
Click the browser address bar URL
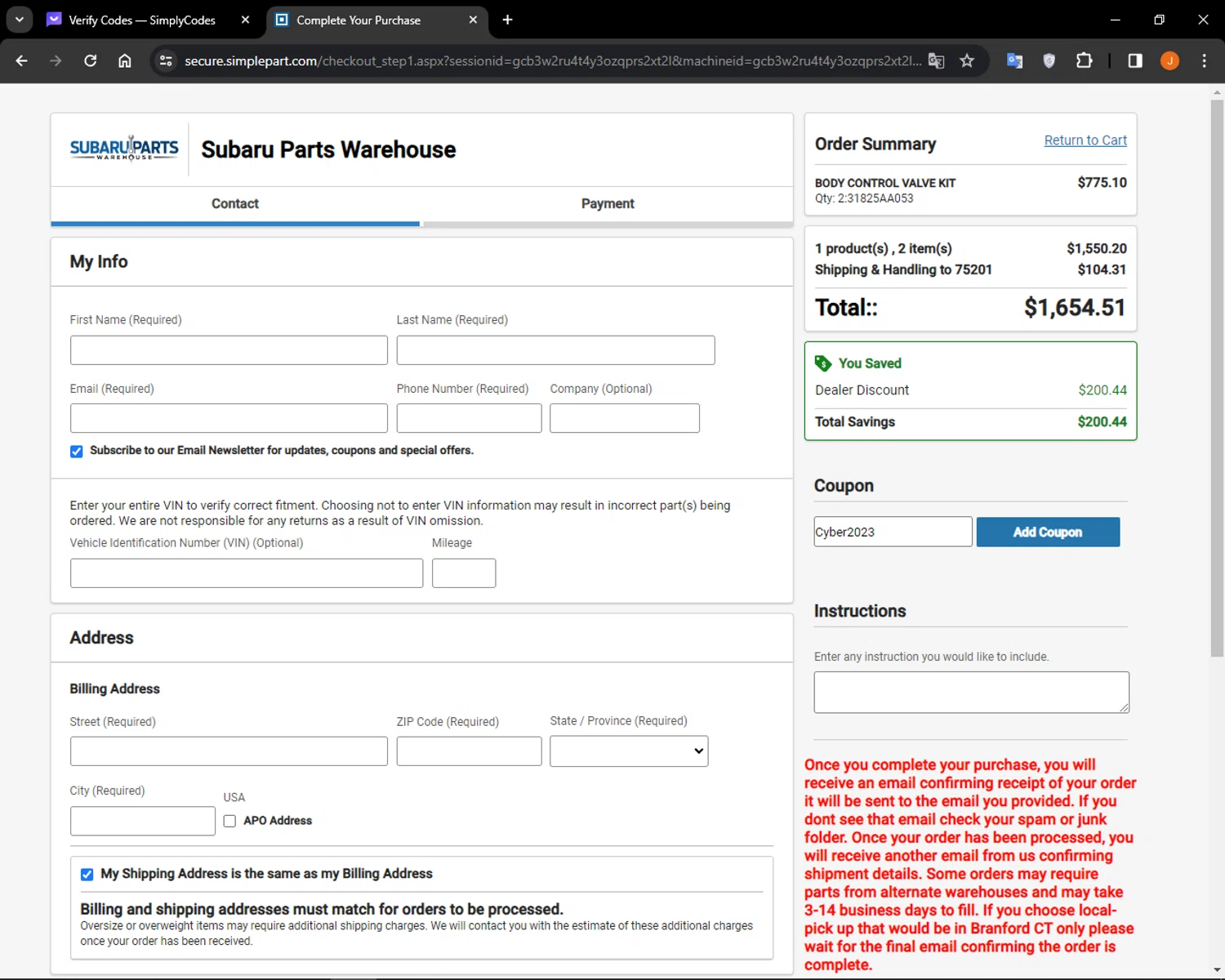coord(553,60)
